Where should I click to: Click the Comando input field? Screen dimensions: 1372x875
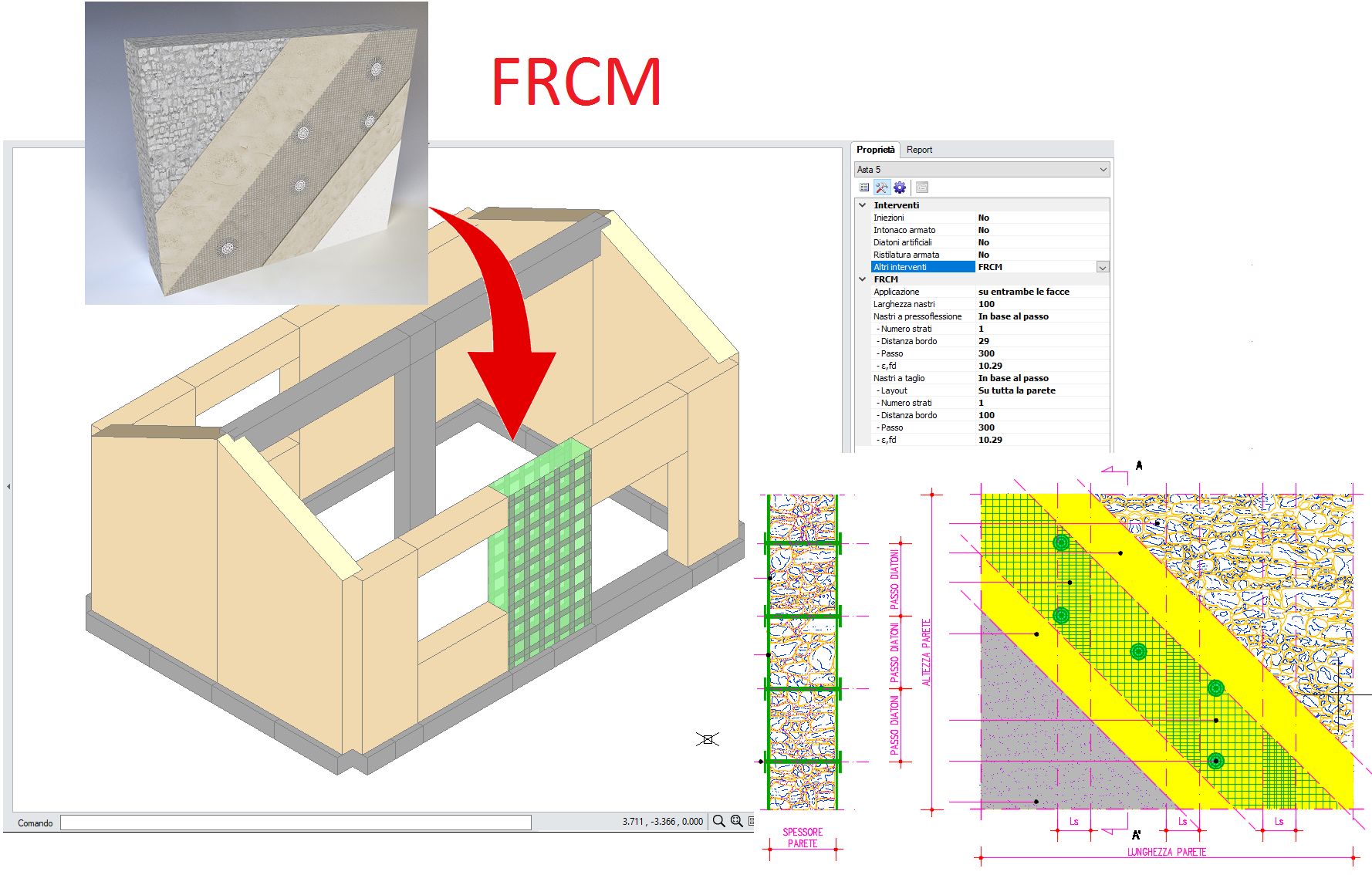click(x=296, y=823)
